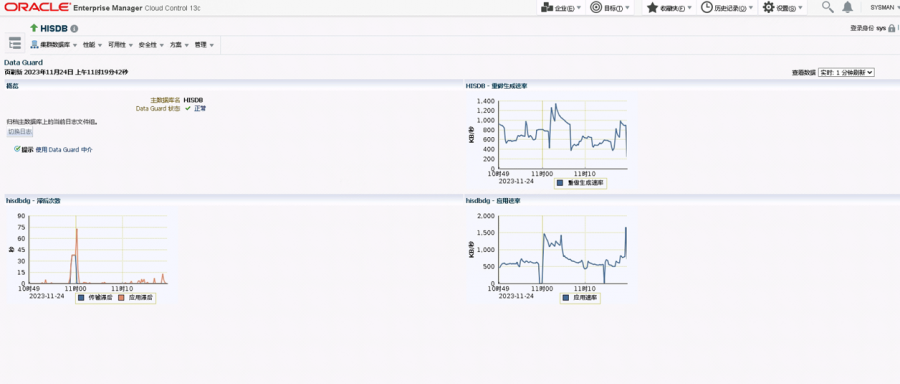Open the 实时: 1 分钟刷新 select box
Image resolution: width=900 pixels, height=384 pixels.
[846, 72]
